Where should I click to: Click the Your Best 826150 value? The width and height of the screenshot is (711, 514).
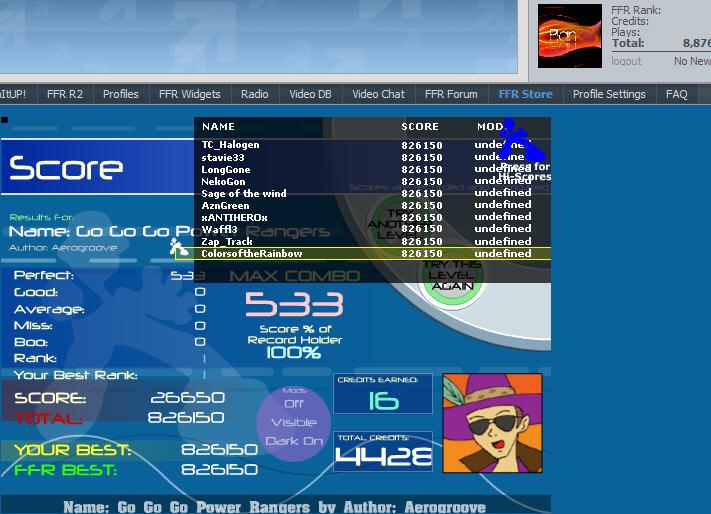click(x=219, y=450)
